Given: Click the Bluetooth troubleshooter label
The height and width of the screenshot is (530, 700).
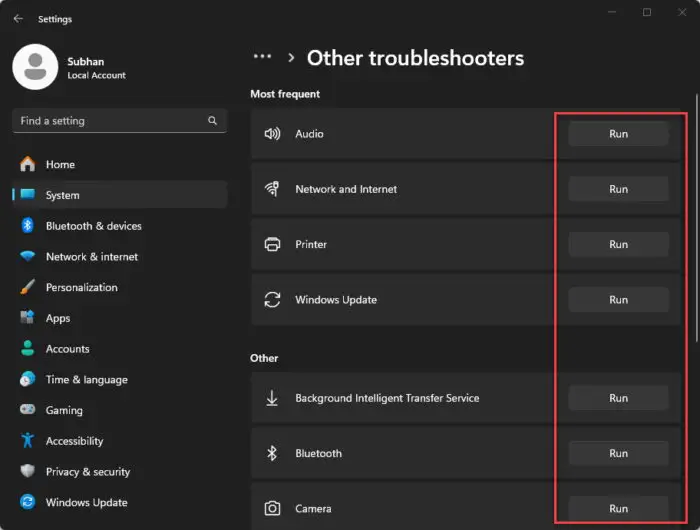Looking at the screenshot, I should click(x=318, y=453).
